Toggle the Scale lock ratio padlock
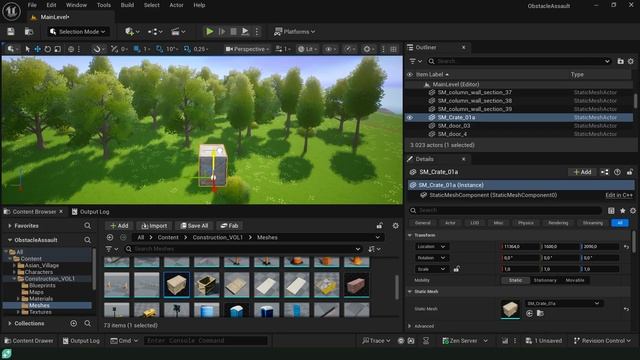The height and width of the screenshot is (360, 640). click(456, 269)
